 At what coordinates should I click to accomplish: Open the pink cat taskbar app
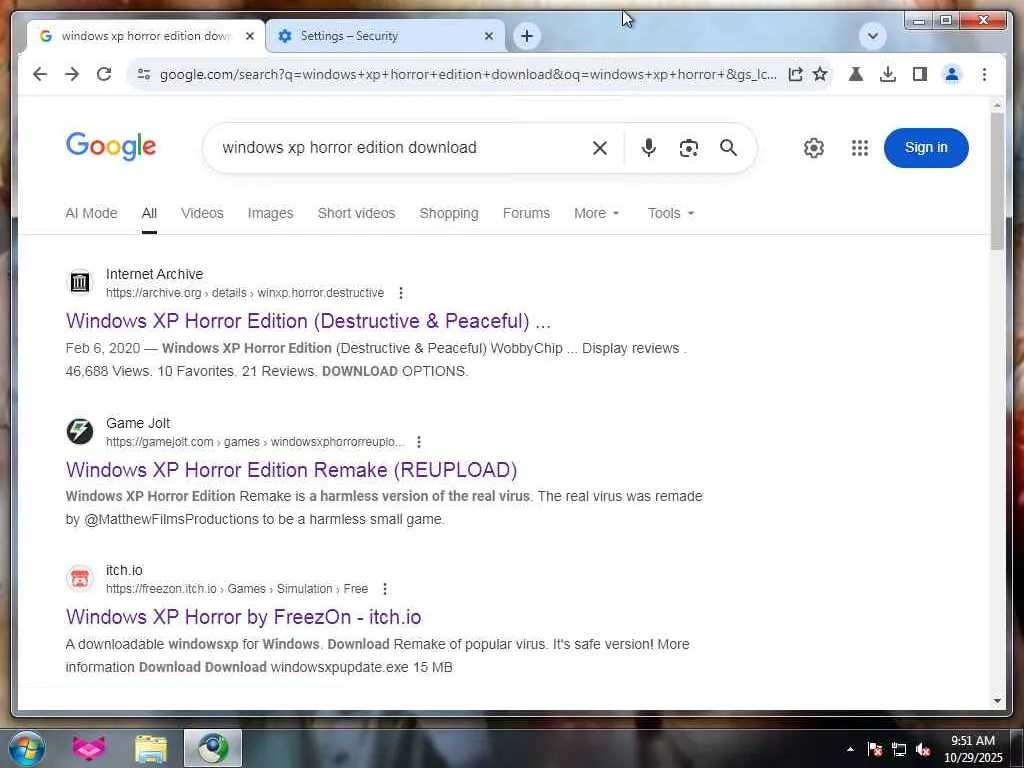tap(89, 748)
